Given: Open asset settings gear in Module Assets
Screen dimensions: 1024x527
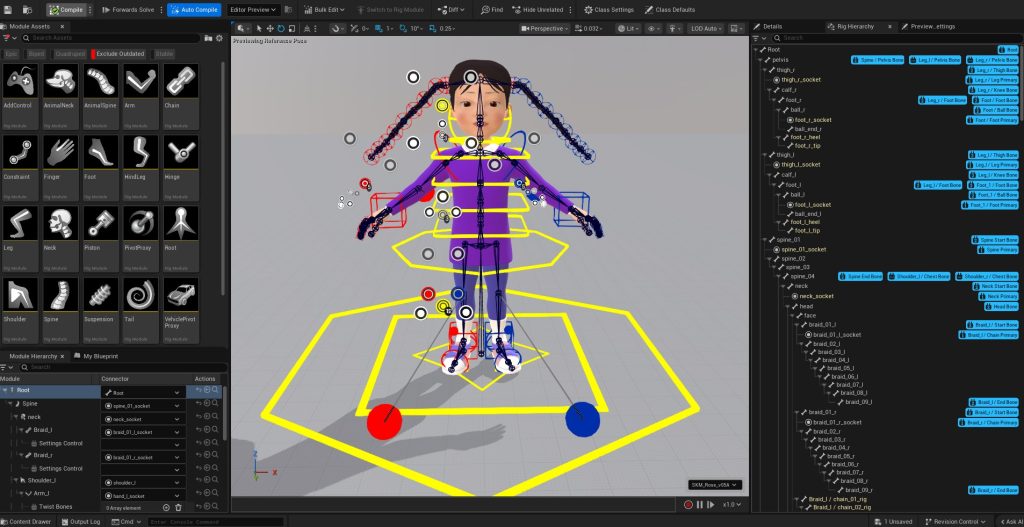Looking at the screenshot, I should (218, 38).
